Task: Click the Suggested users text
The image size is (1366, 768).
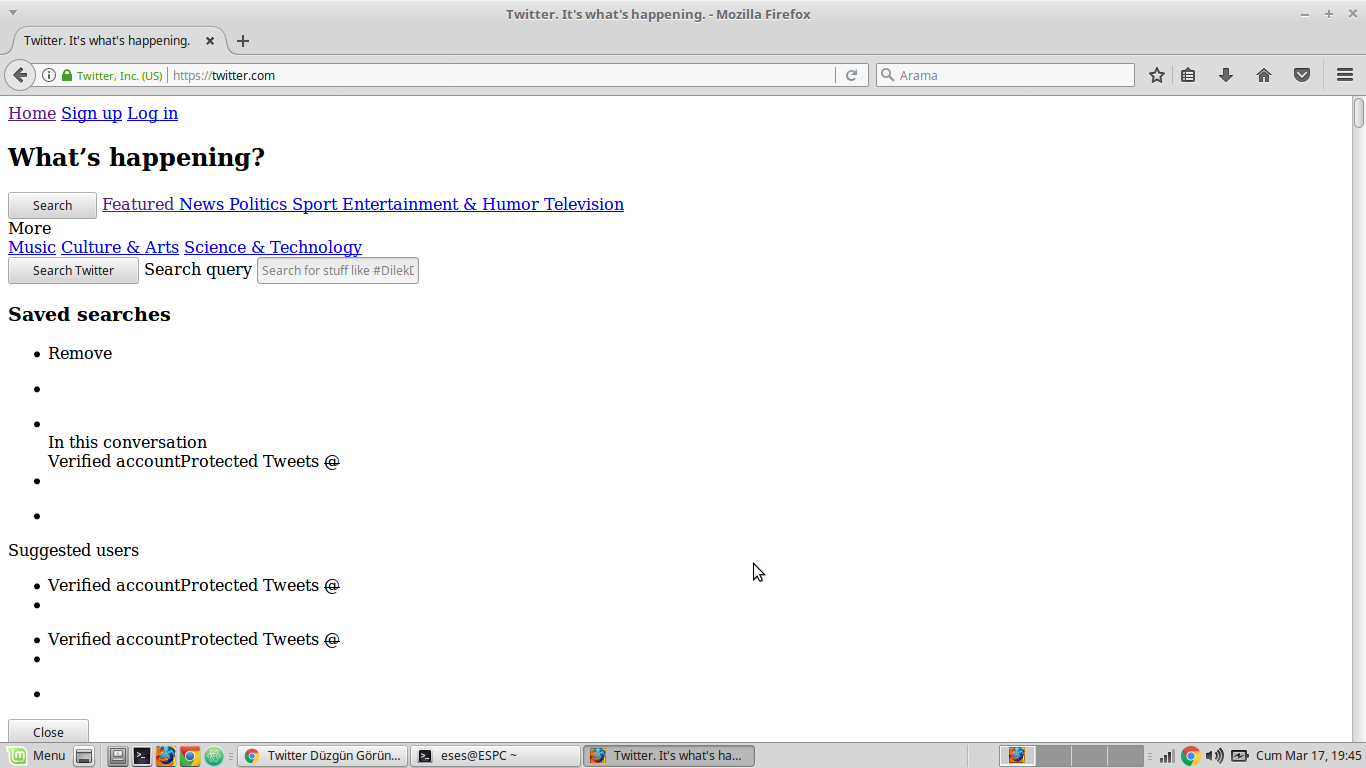Action: pyautogui.click(x=74, y=550)
